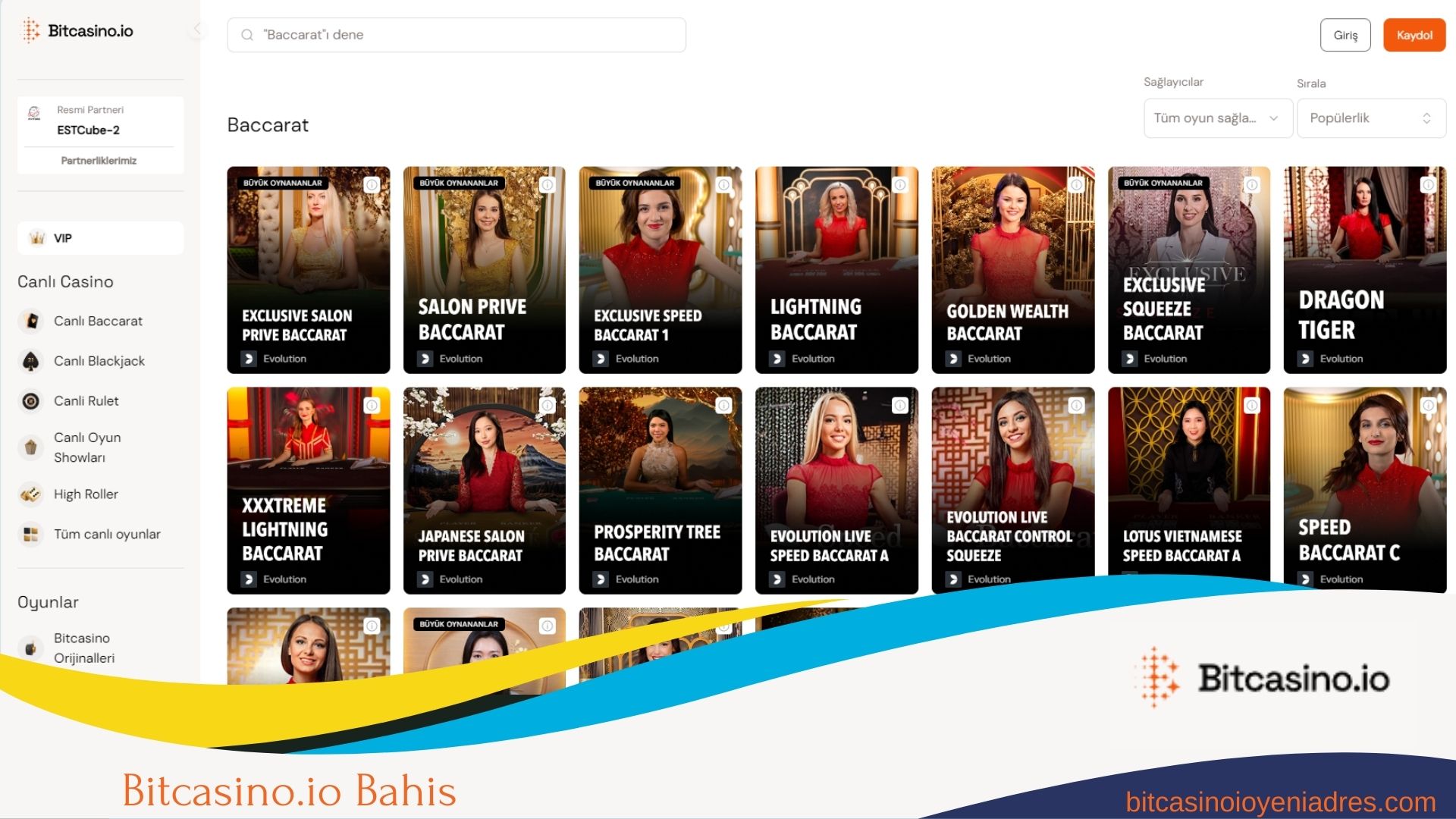Show info for Exclusive Salon Prive Baccarat
The width and height of the screenshot is (1456, 819).
point(372,184)
